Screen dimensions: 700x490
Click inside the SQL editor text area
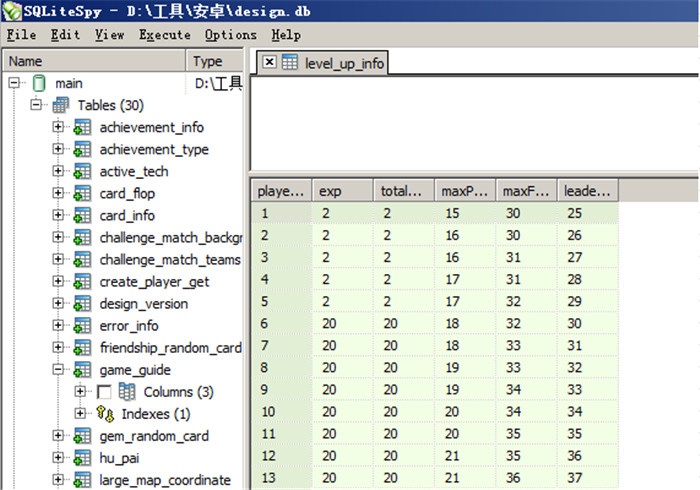coord(475,123)
